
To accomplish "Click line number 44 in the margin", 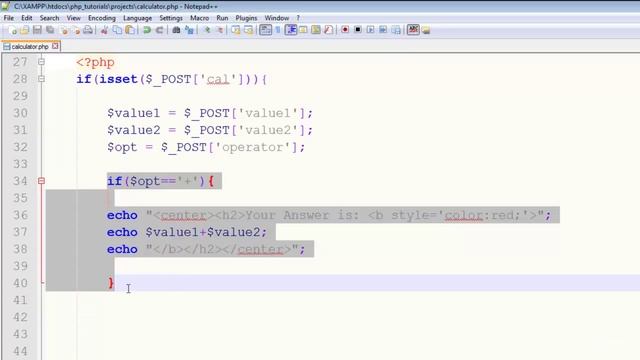I will (x=20, y=351).
